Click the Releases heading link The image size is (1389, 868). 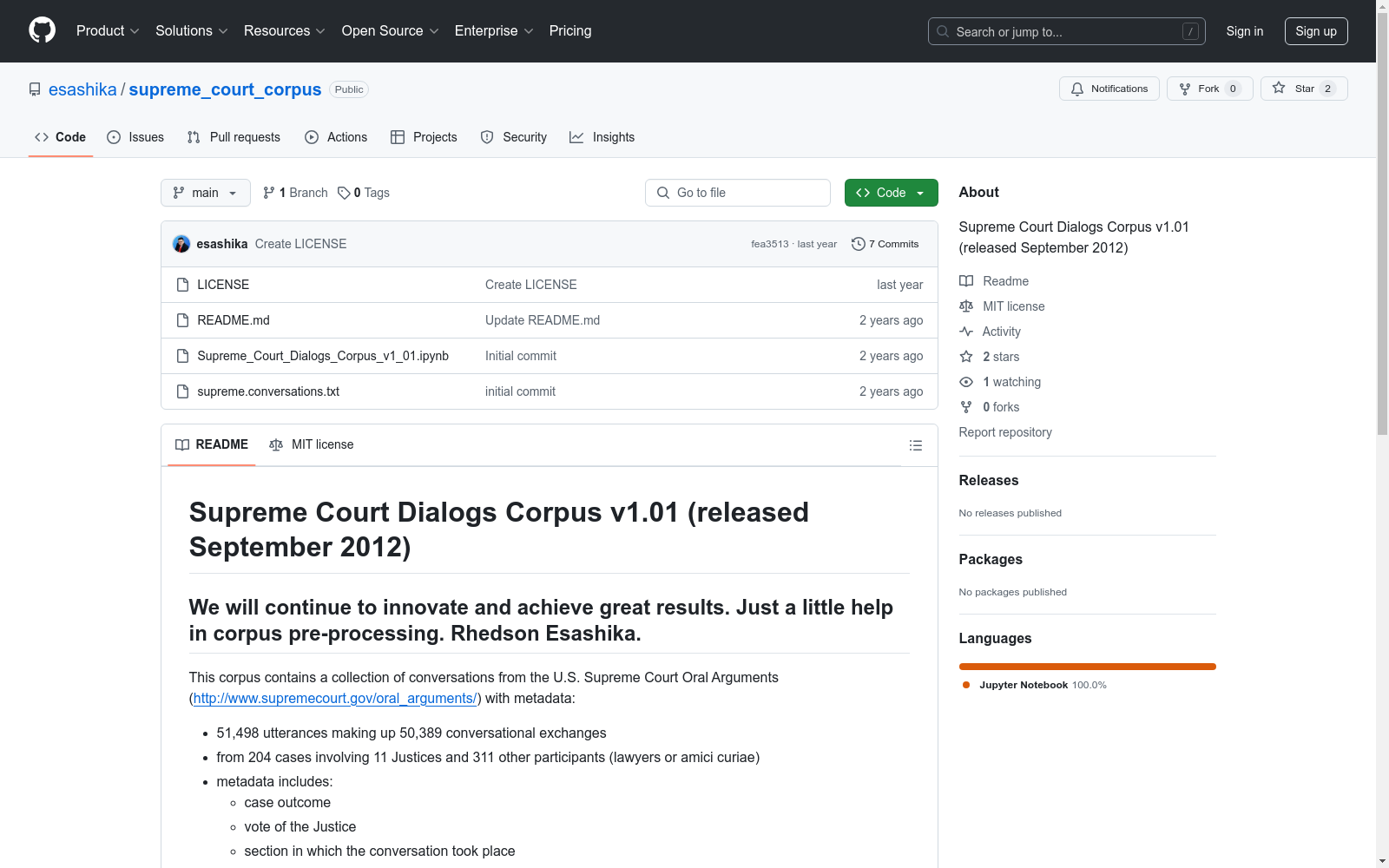click(989, 480)
